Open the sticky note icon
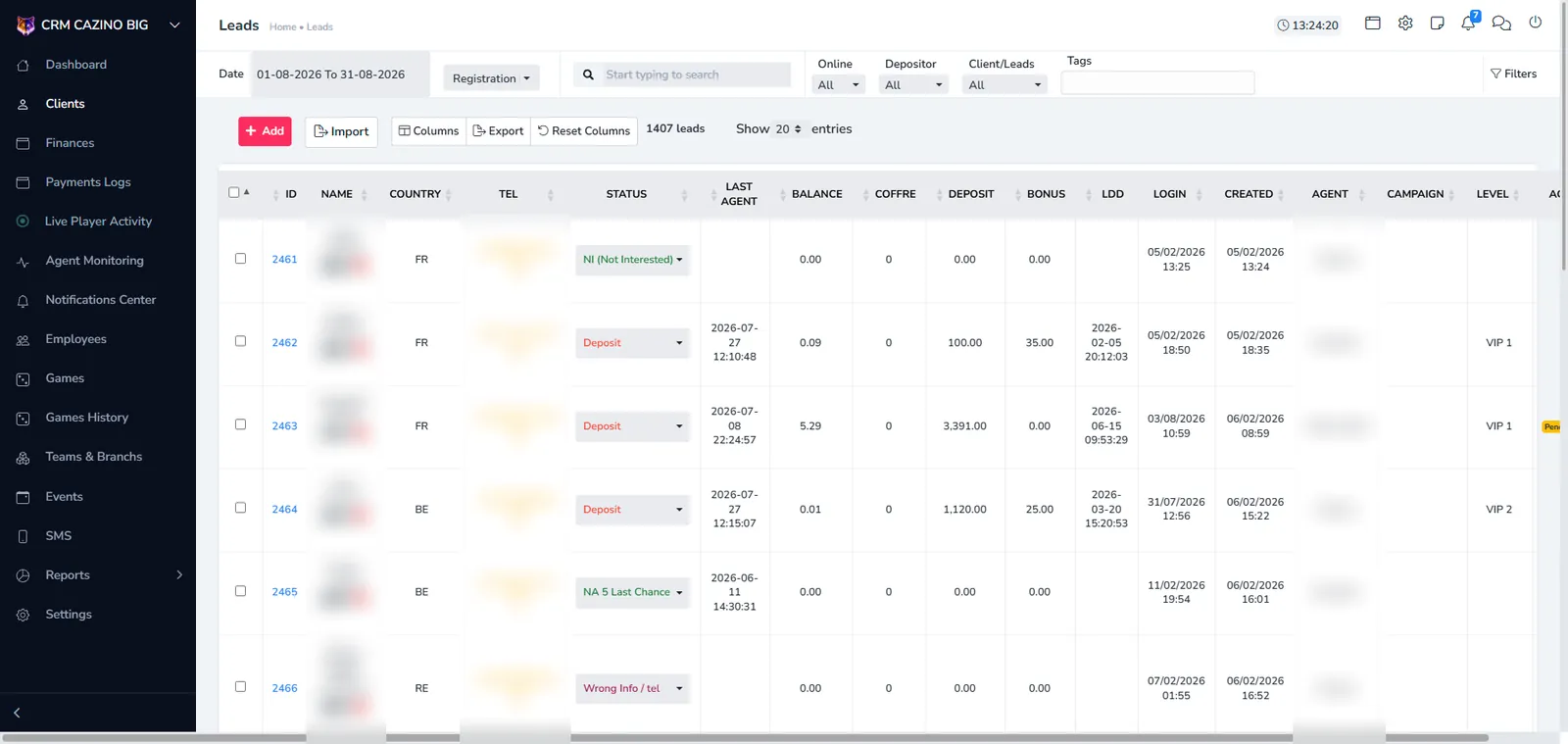 [1438, 23]
